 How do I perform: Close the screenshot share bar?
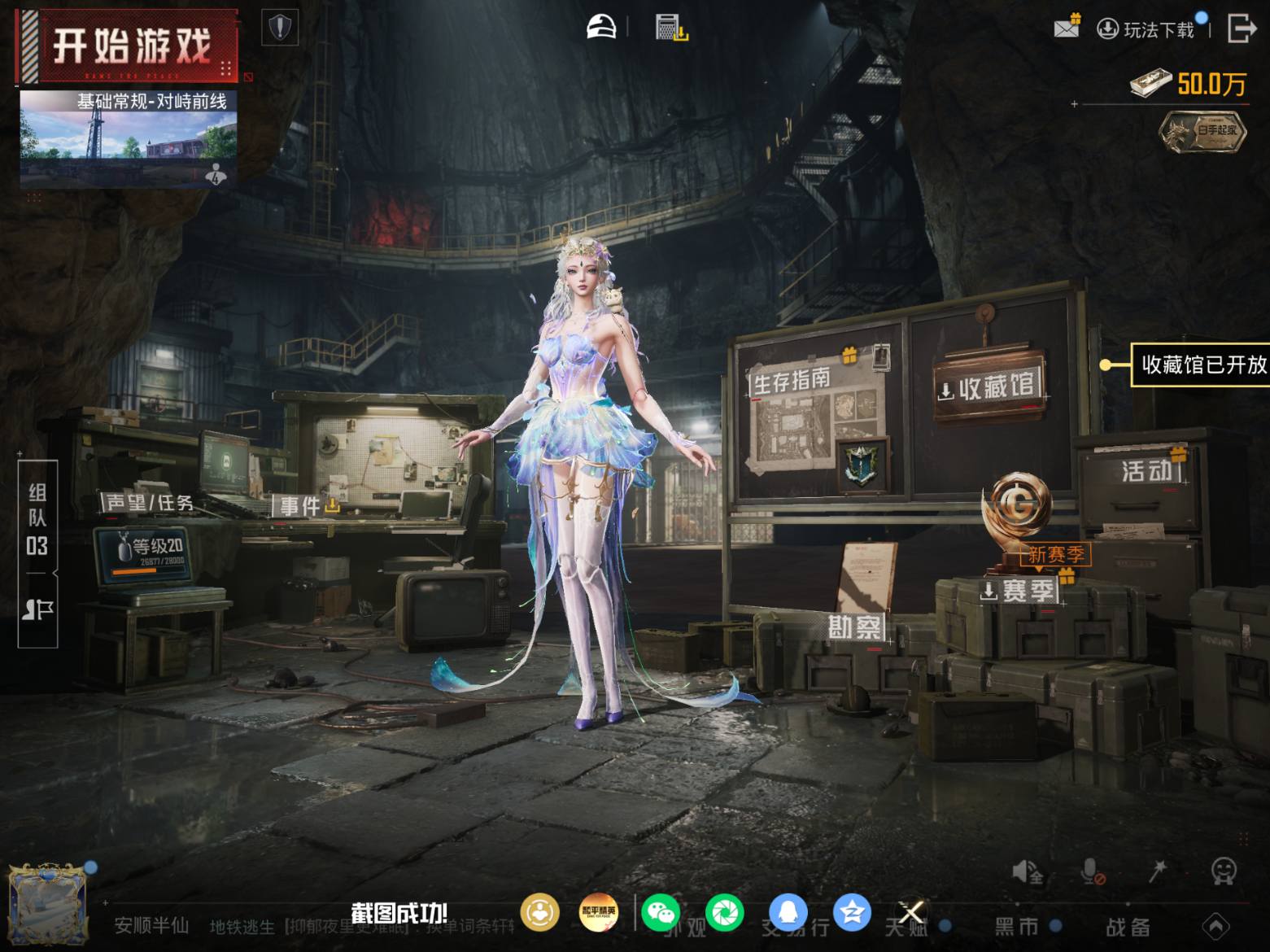click(911, 913)
